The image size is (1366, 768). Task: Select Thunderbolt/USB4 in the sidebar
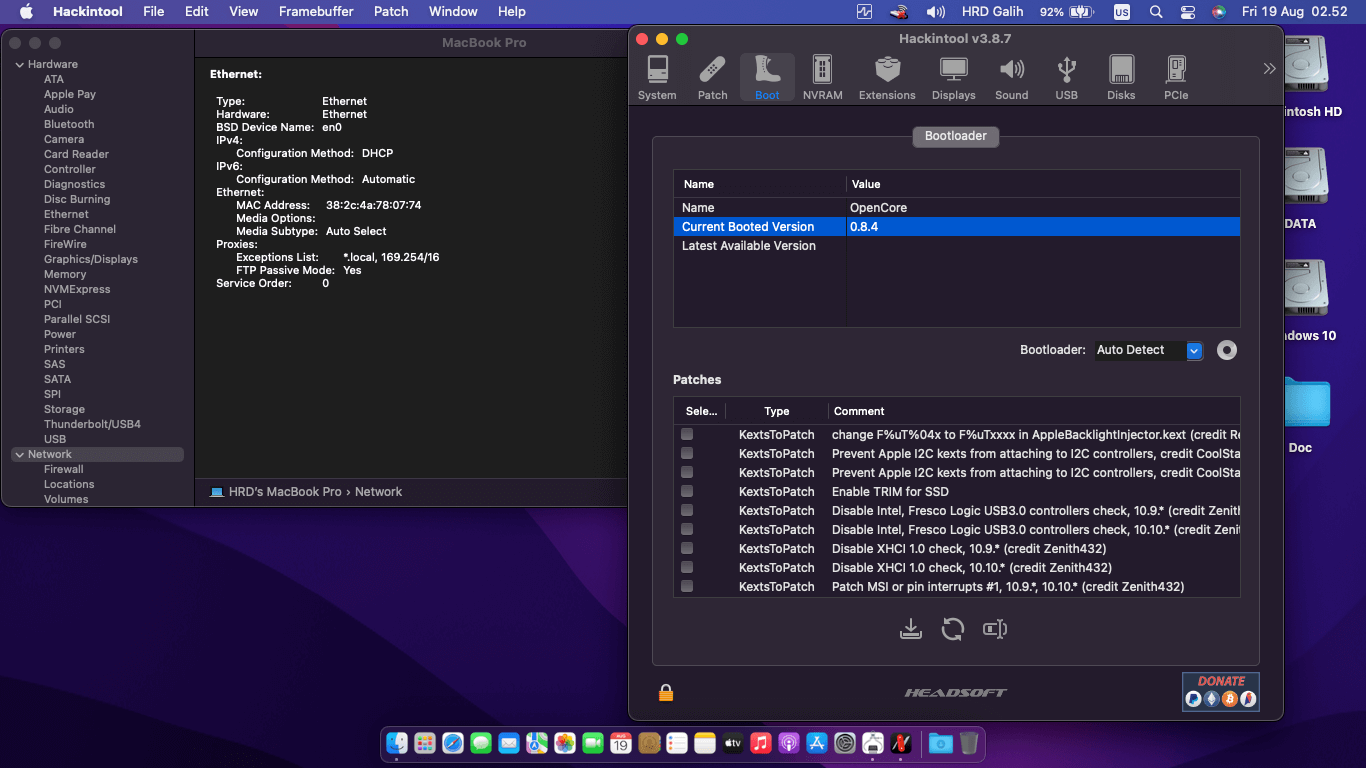[92, 425]
